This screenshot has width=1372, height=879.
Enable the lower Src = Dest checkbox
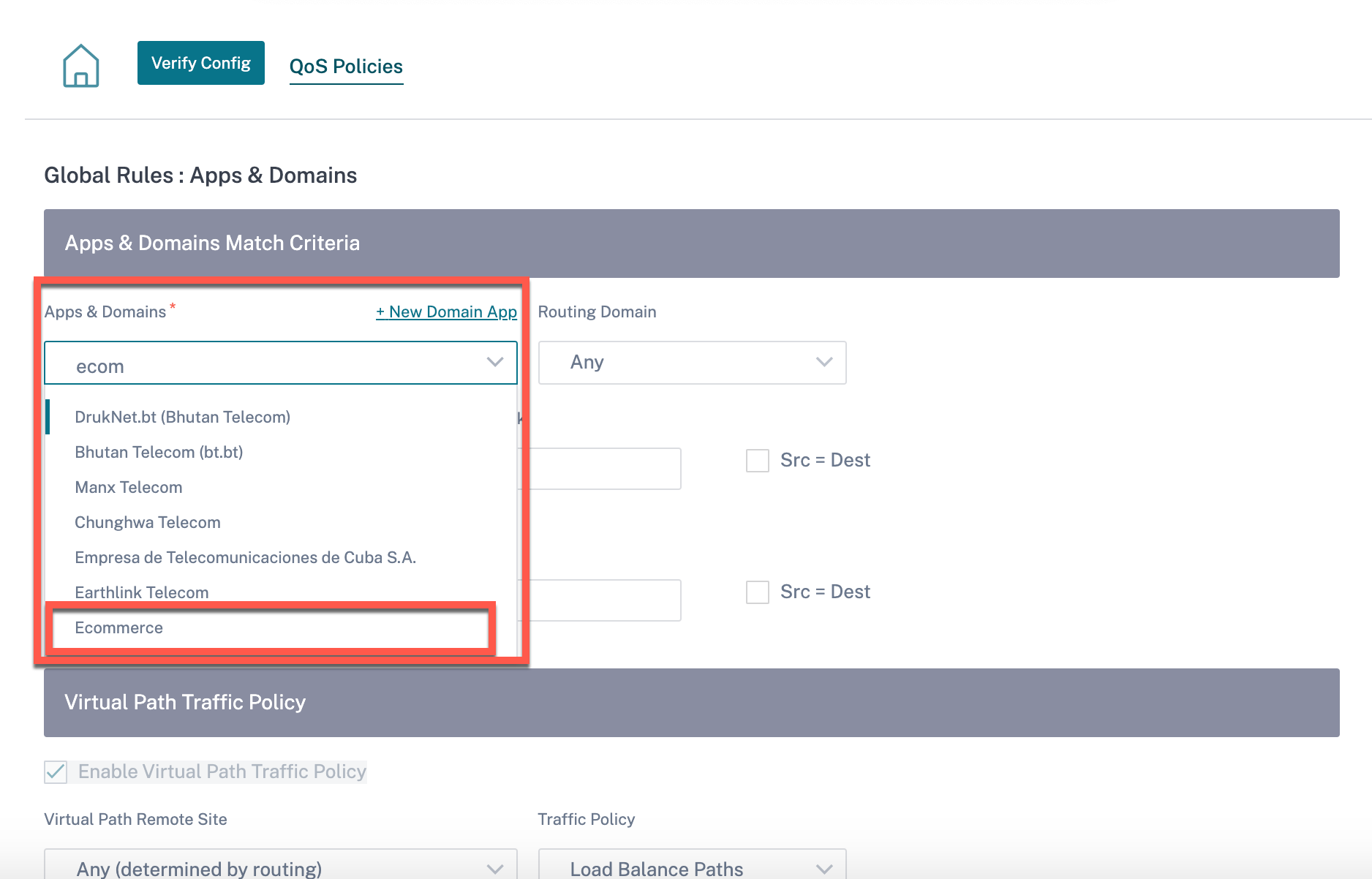758,592
